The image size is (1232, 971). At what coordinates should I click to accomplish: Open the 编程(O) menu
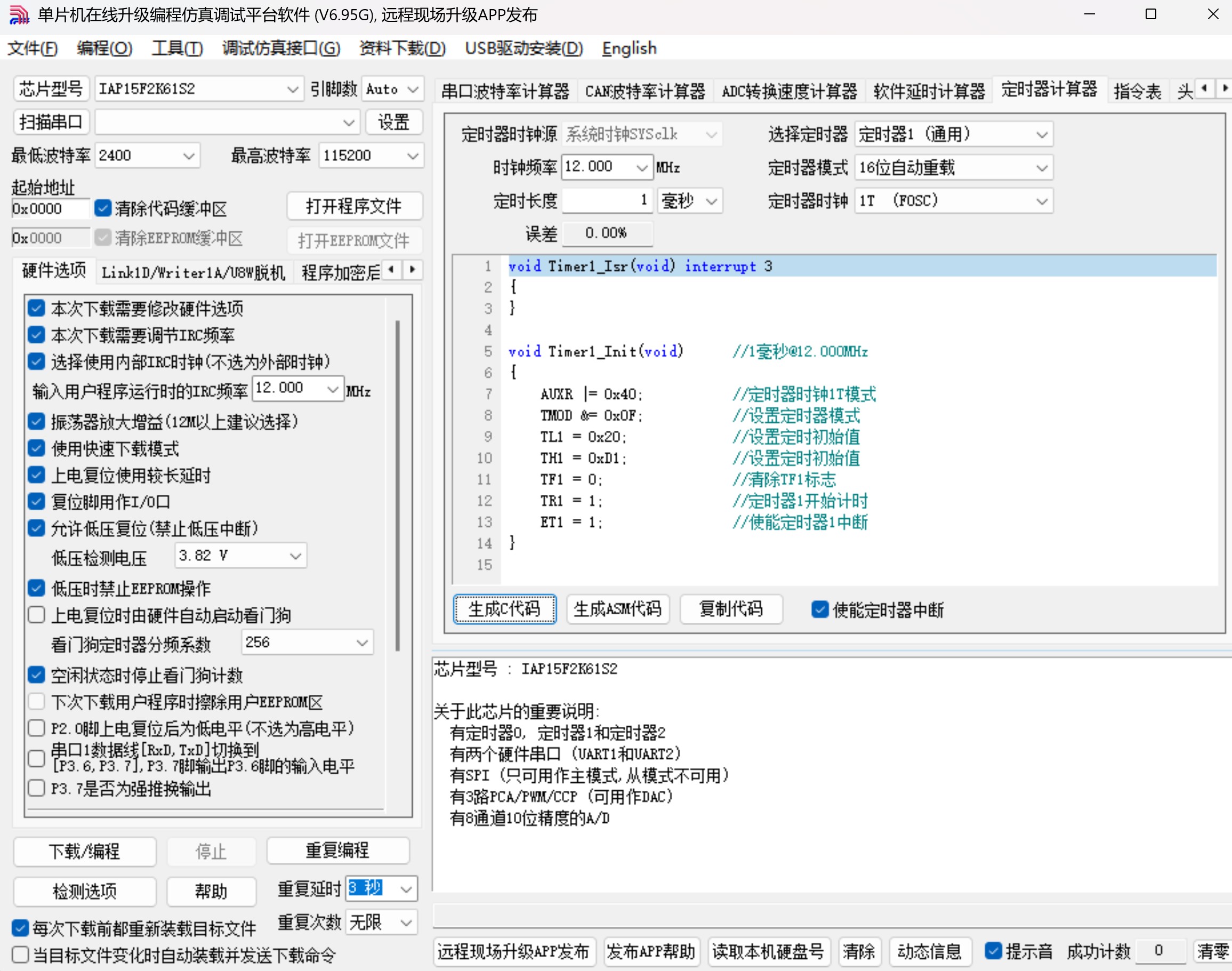(x=104, y=49)
